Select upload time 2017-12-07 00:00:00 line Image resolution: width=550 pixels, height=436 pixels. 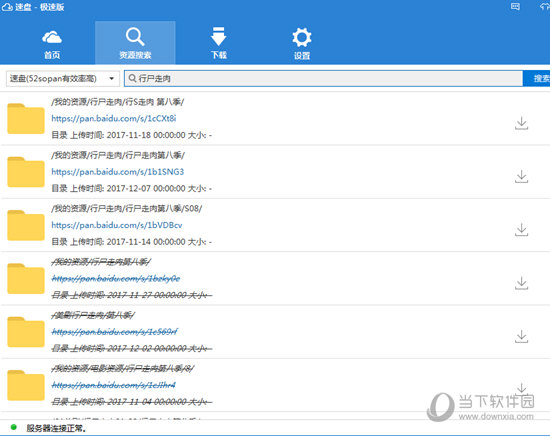[x=132, y=188]
